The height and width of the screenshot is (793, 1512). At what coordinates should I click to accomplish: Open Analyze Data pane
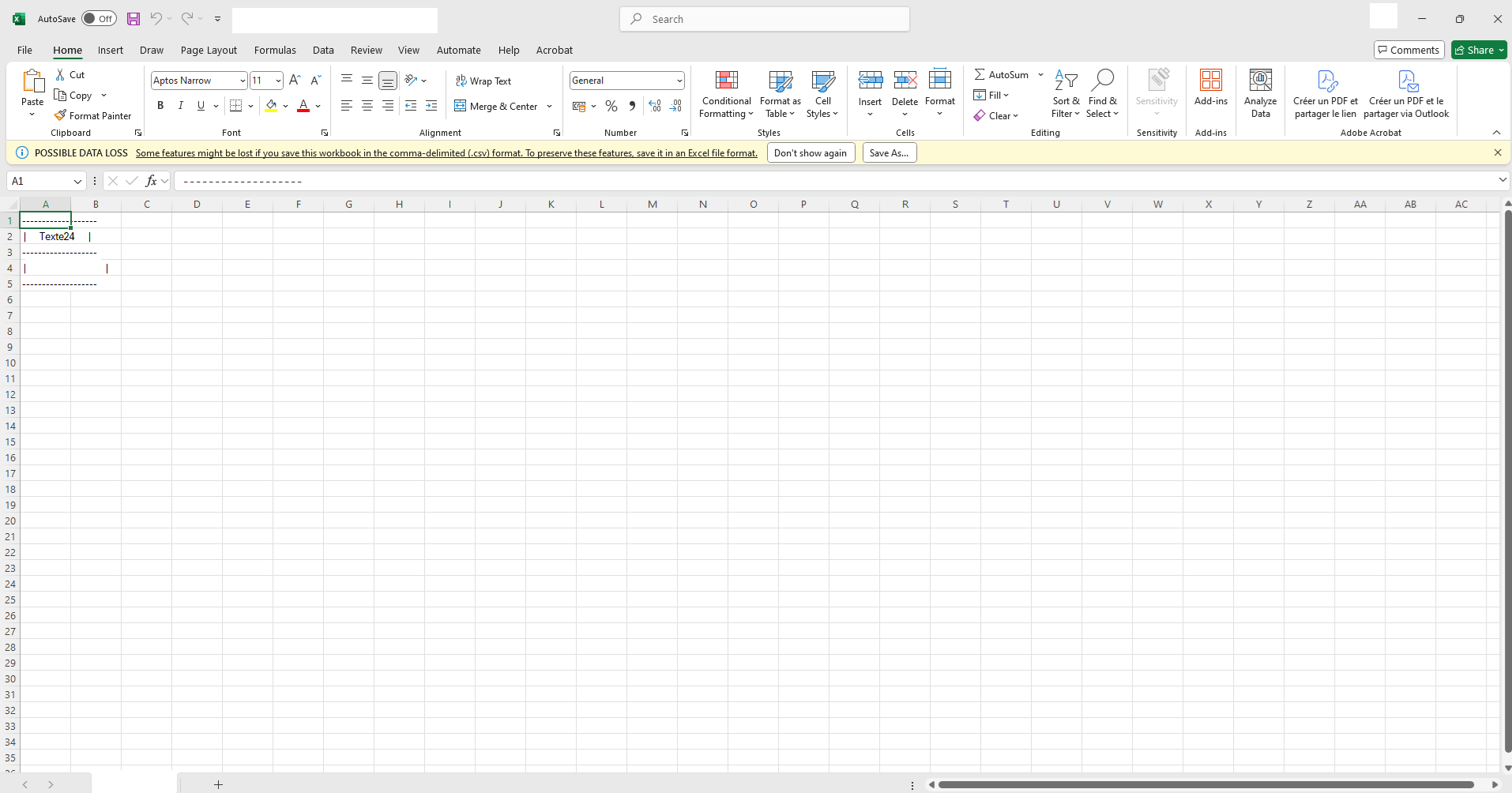pyautogui.click(x=1261, y=93)
